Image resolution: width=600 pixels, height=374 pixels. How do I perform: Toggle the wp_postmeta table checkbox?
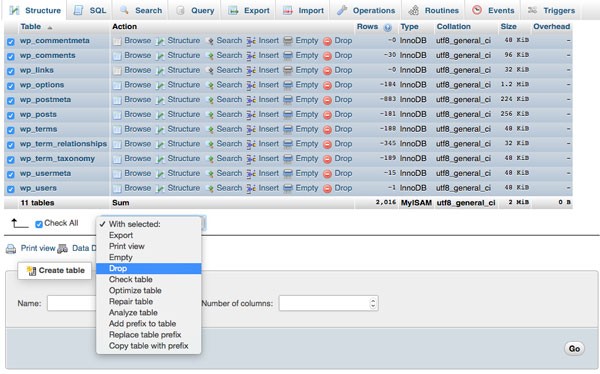click(x=11, y=101)
